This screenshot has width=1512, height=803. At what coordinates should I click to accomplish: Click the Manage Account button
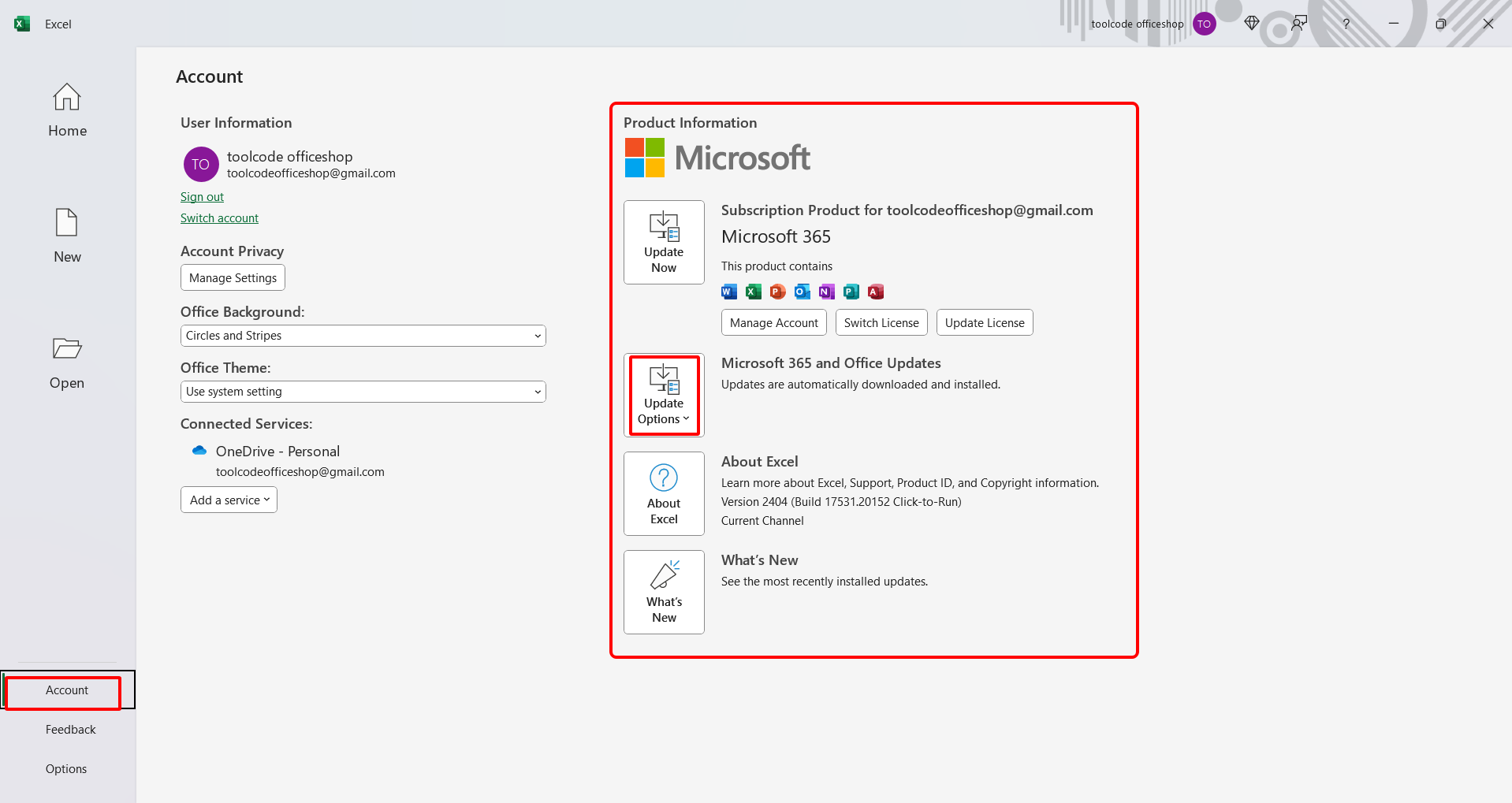pos(774,322)
